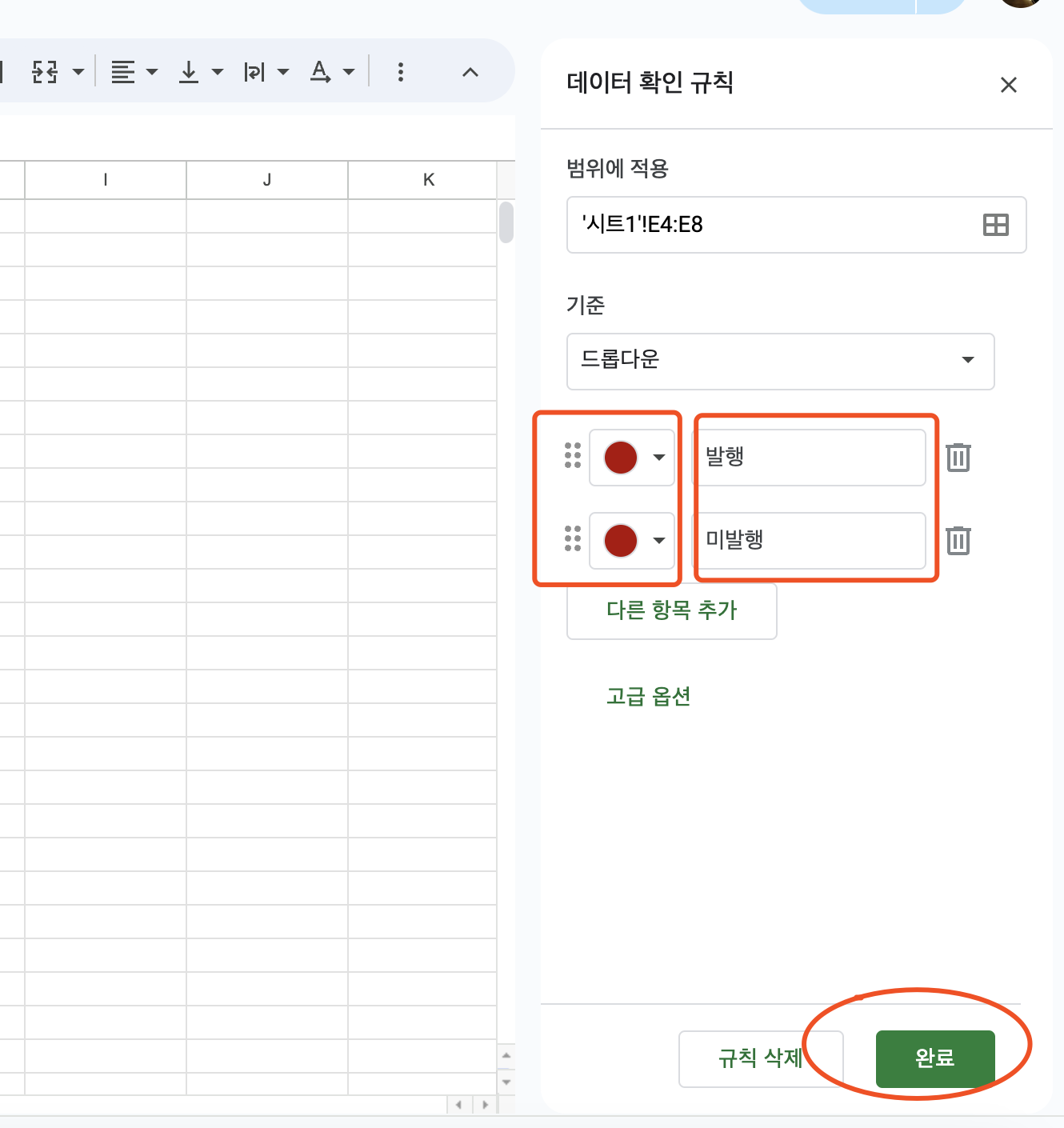Delete the 발행 item with trash icon

(957, 458)
